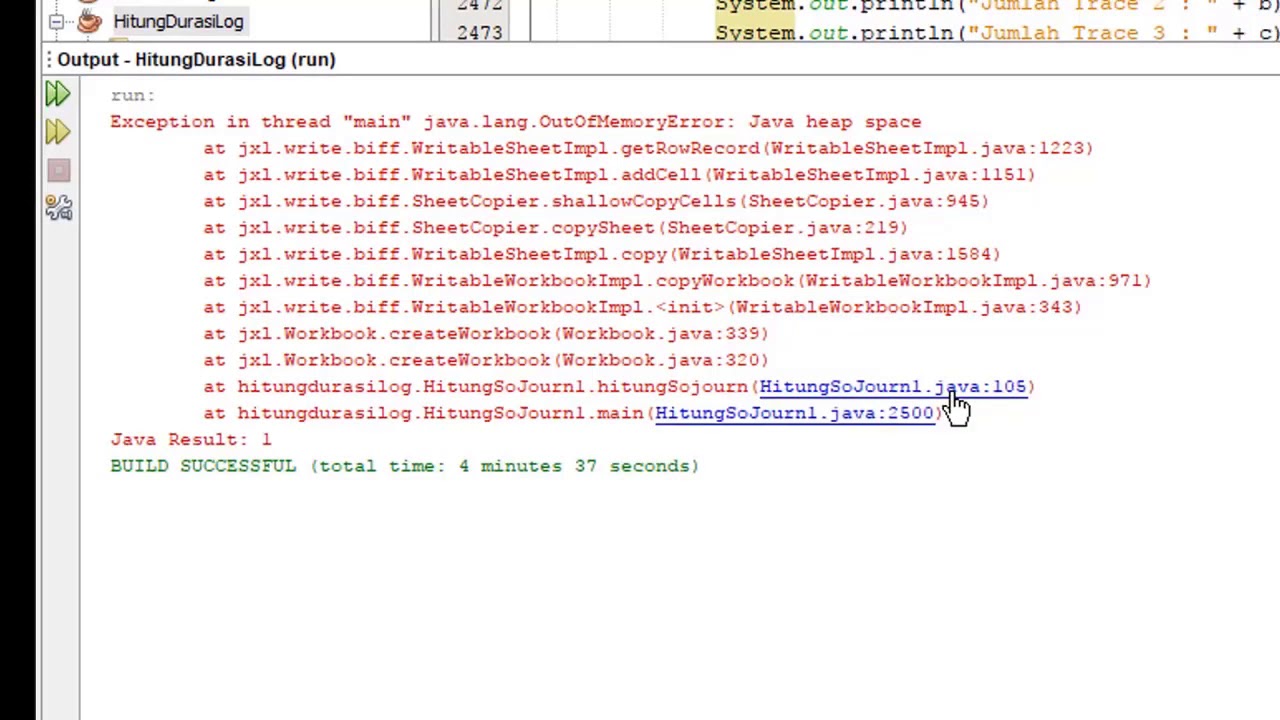Viewport: 1280px width, 720px height.
Task: Click editor line number 2473
Action: [479, 33]
